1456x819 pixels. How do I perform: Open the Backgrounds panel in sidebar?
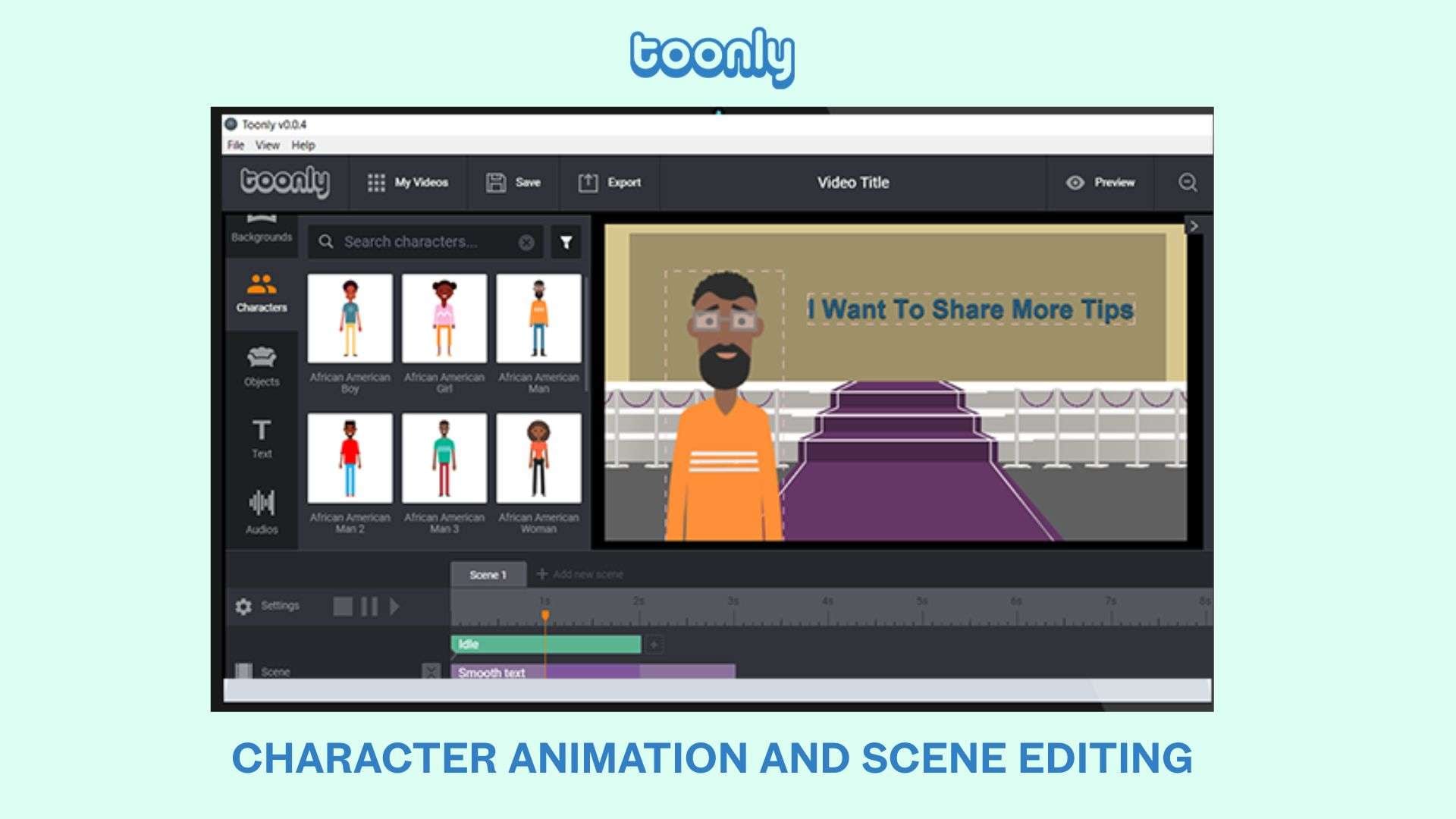[x=262, y=230]
